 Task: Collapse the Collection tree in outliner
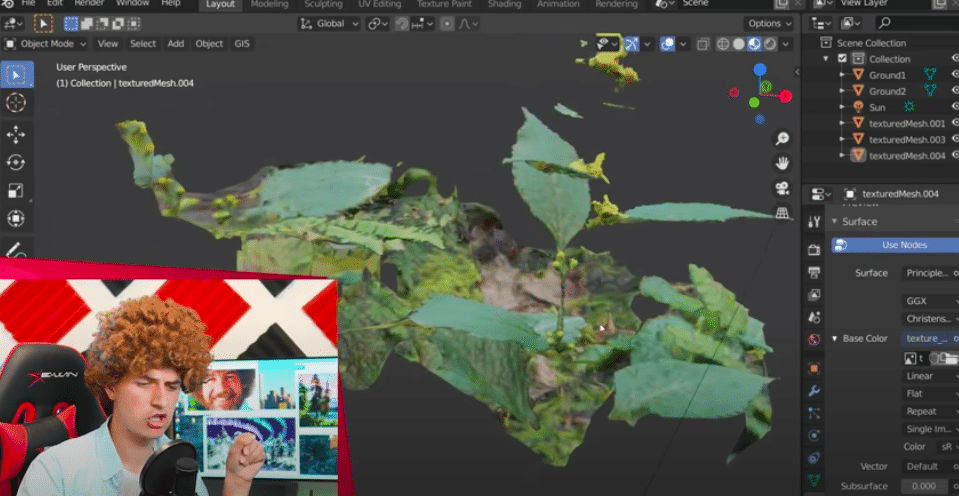click(x=826, y=59)
